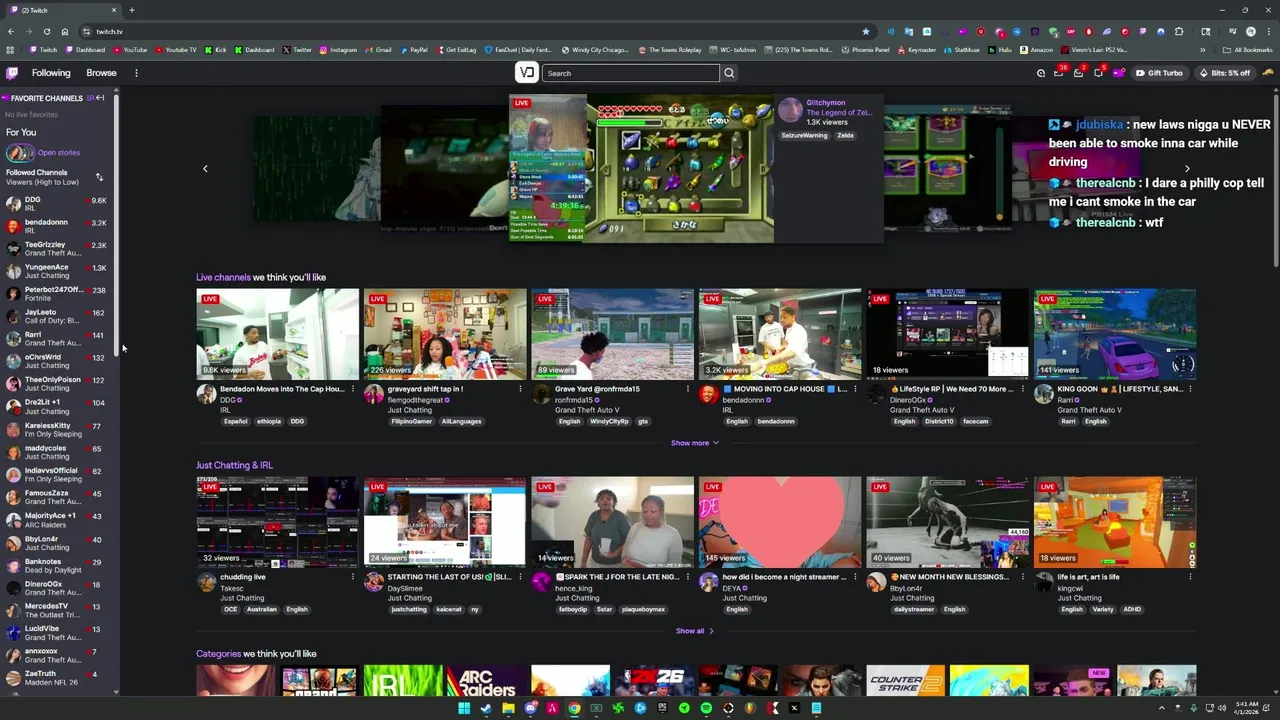Select the FilipinoGamer tag
The image size is (1280, 720).
pos(410,421)
